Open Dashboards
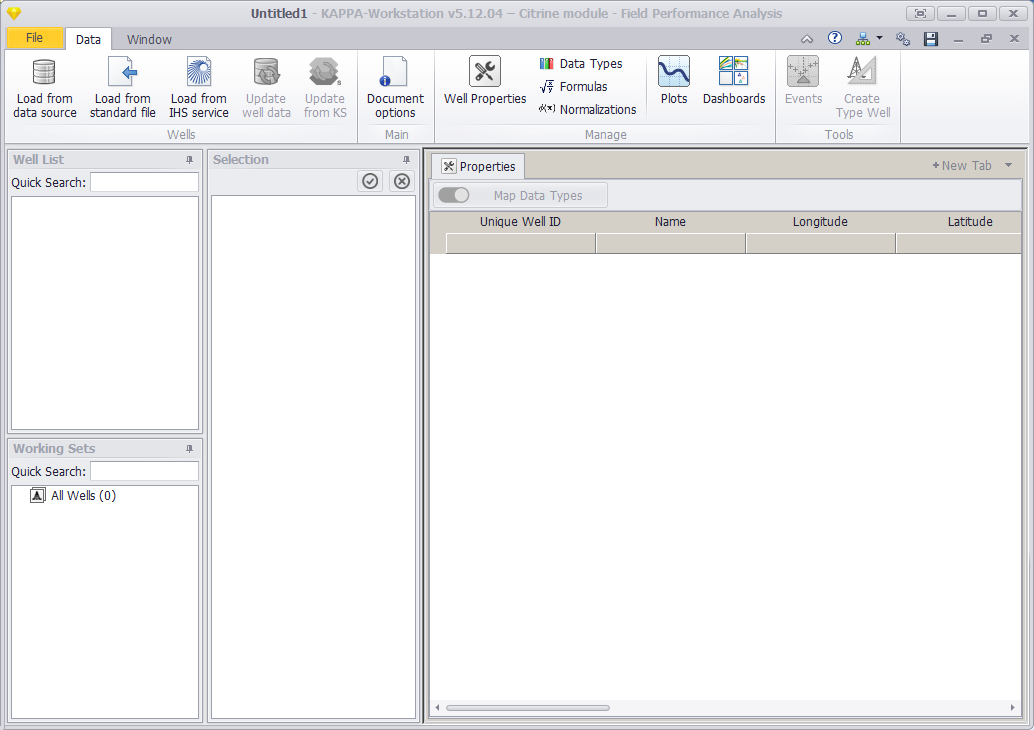Viewport: 1034px width, 730px height. pyautogui.click(x=734, y=81)
